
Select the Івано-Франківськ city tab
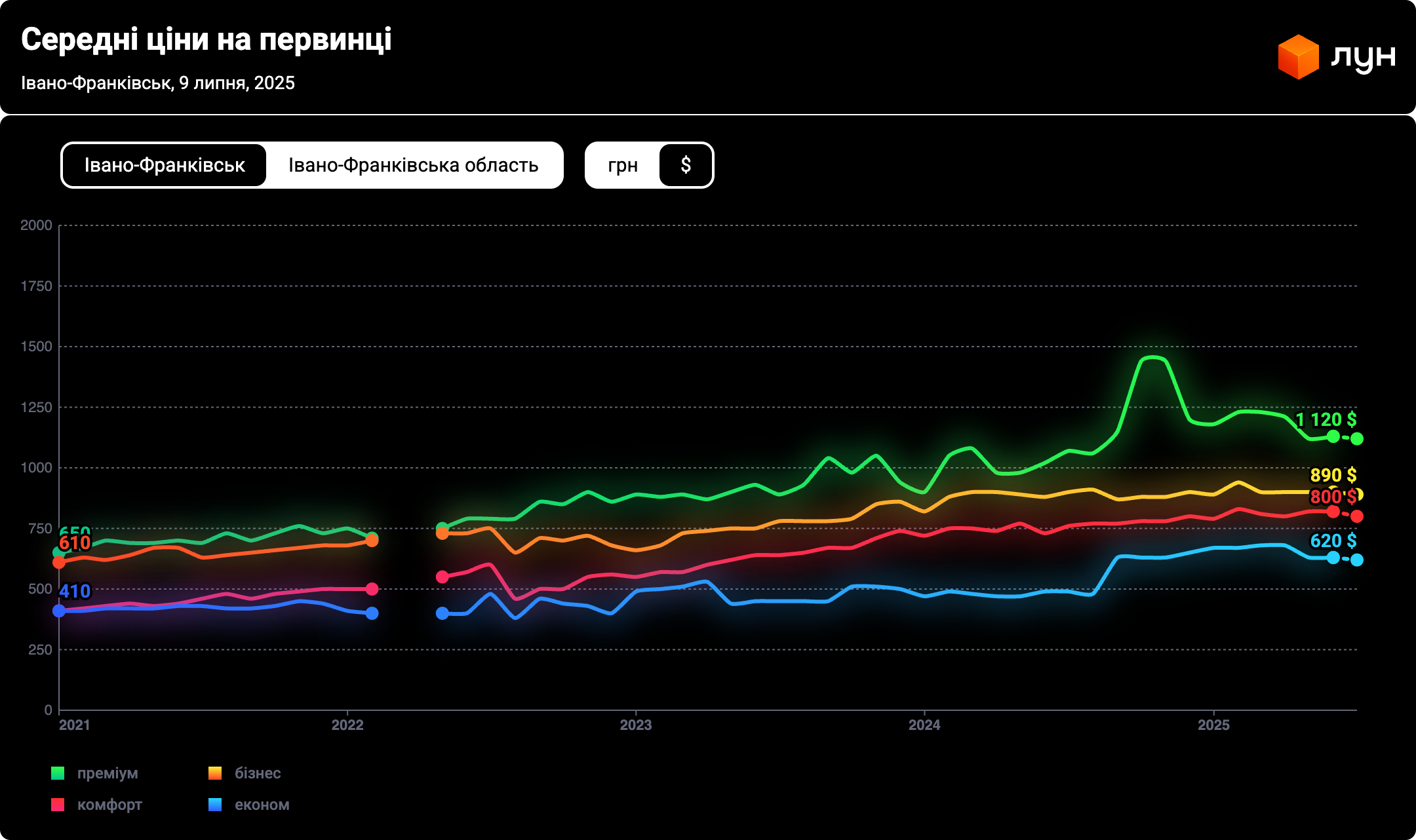(x=165, y=165)
